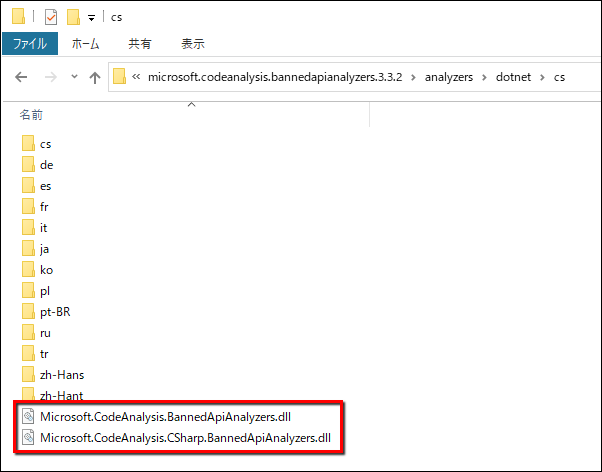Viewport: 602px width, 472px height.
Task: Open the Customize Quick Access Toolbar dropdown
Action: (91, 18)
